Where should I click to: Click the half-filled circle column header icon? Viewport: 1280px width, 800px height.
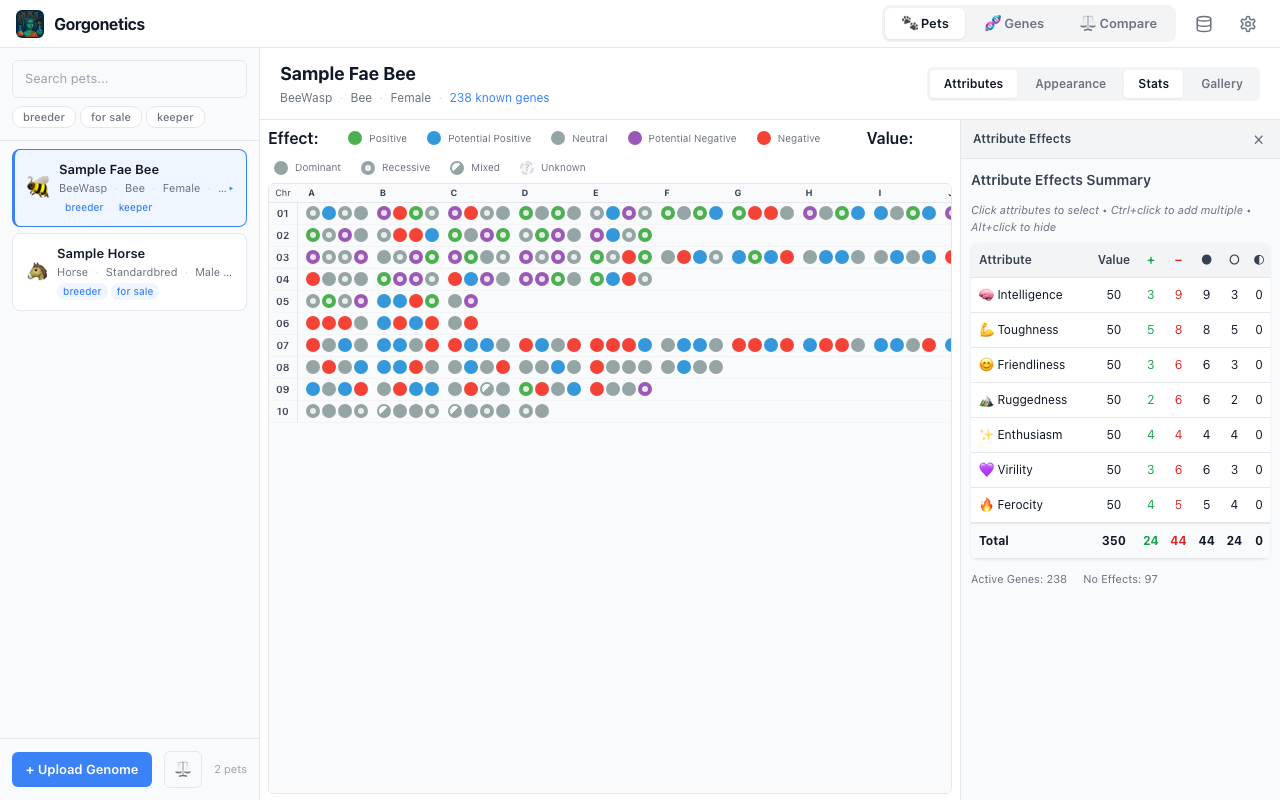[x=1259, y=260]
